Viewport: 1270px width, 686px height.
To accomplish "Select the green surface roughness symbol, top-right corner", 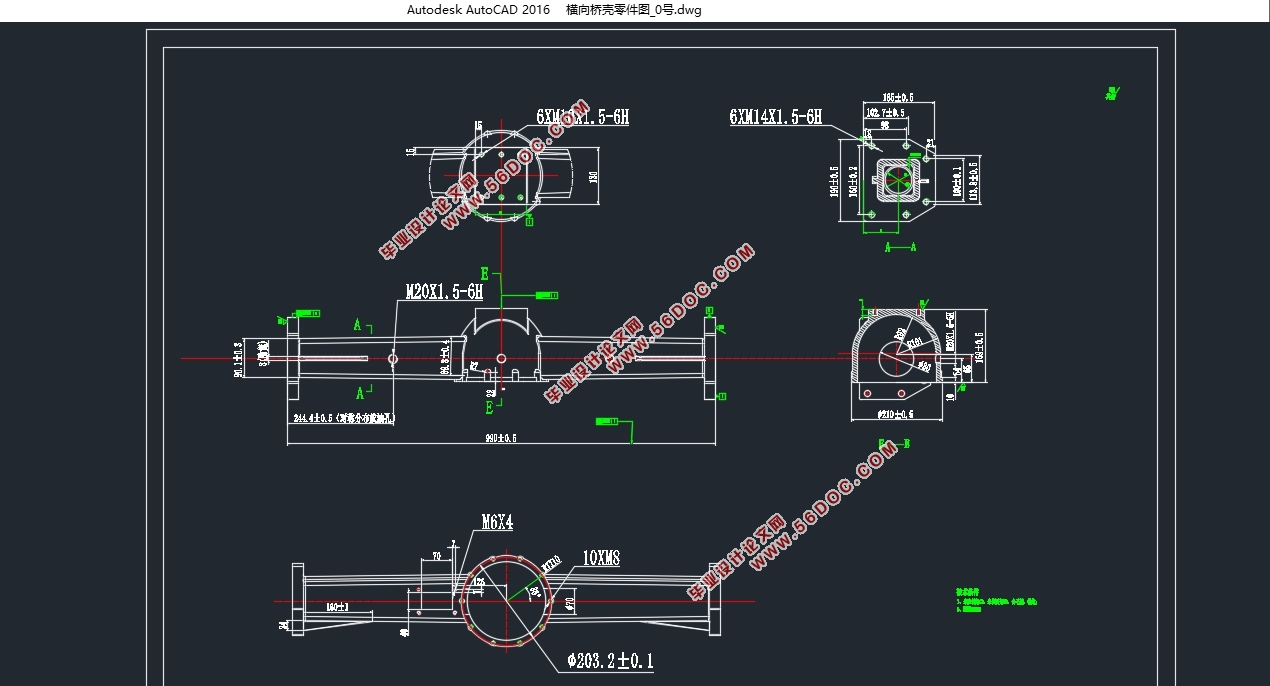I will [1112, 94].
